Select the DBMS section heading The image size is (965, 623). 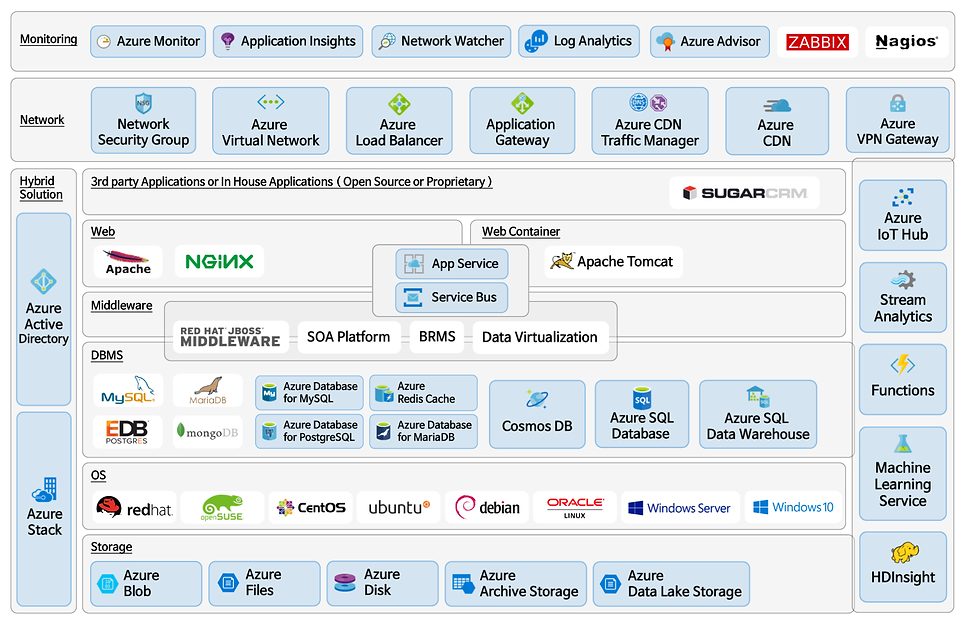[107, 356]
